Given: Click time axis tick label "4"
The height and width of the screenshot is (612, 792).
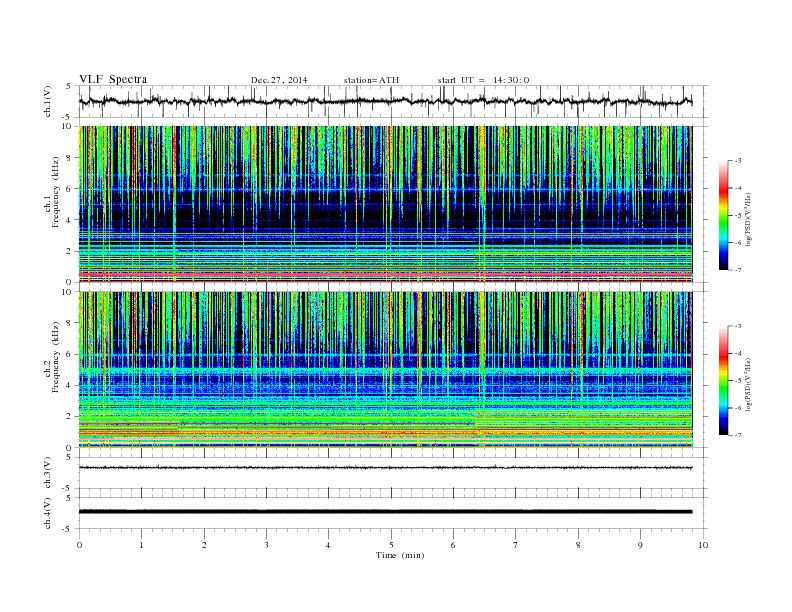Looking at the screenshot, I should (x=328, y=545).
